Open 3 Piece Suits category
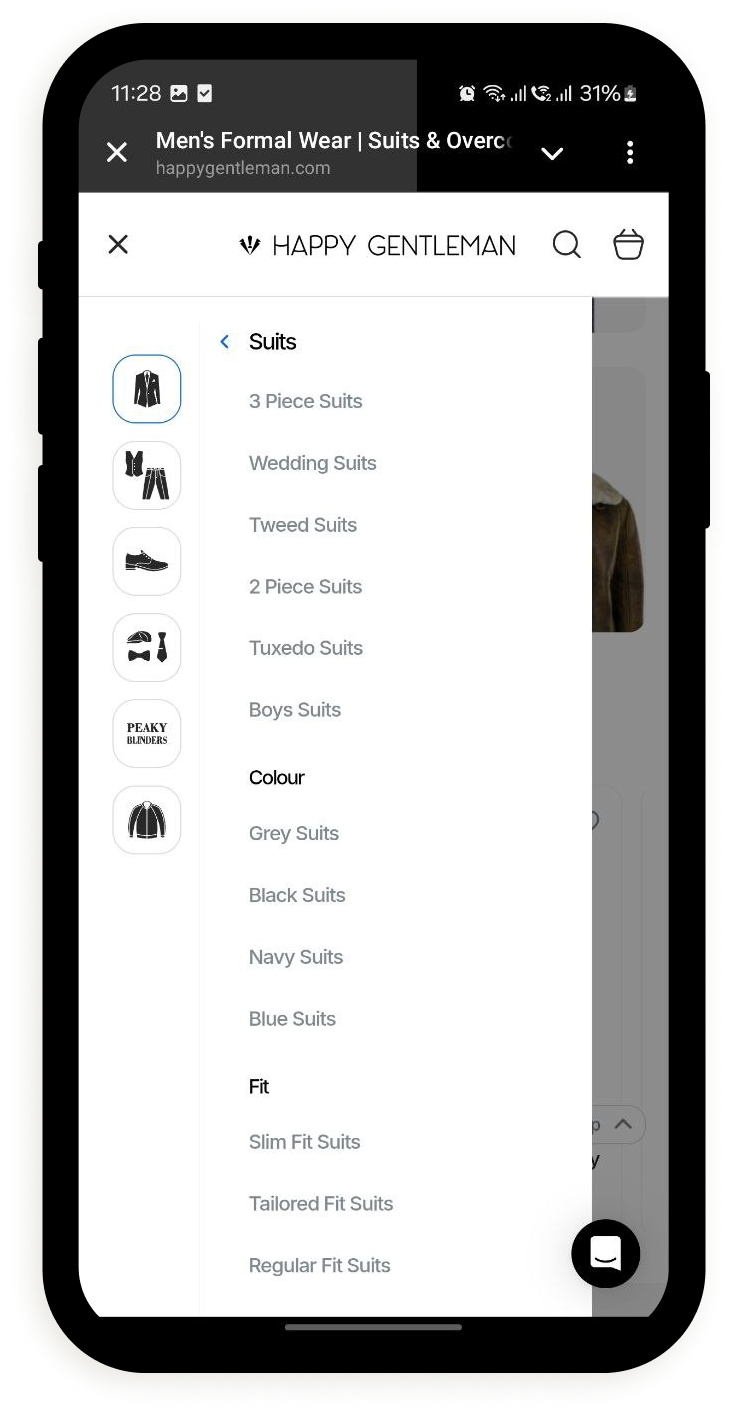 pos(306,402)
